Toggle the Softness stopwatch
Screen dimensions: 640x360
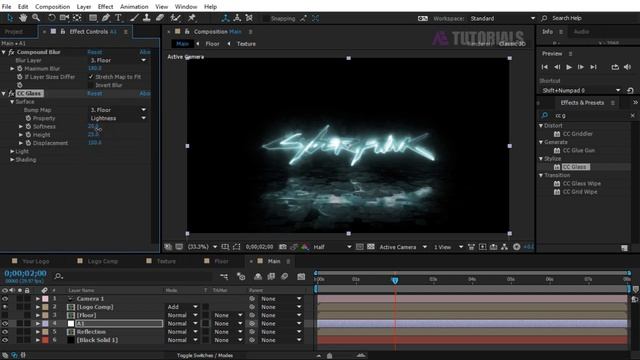coord(28,126)
